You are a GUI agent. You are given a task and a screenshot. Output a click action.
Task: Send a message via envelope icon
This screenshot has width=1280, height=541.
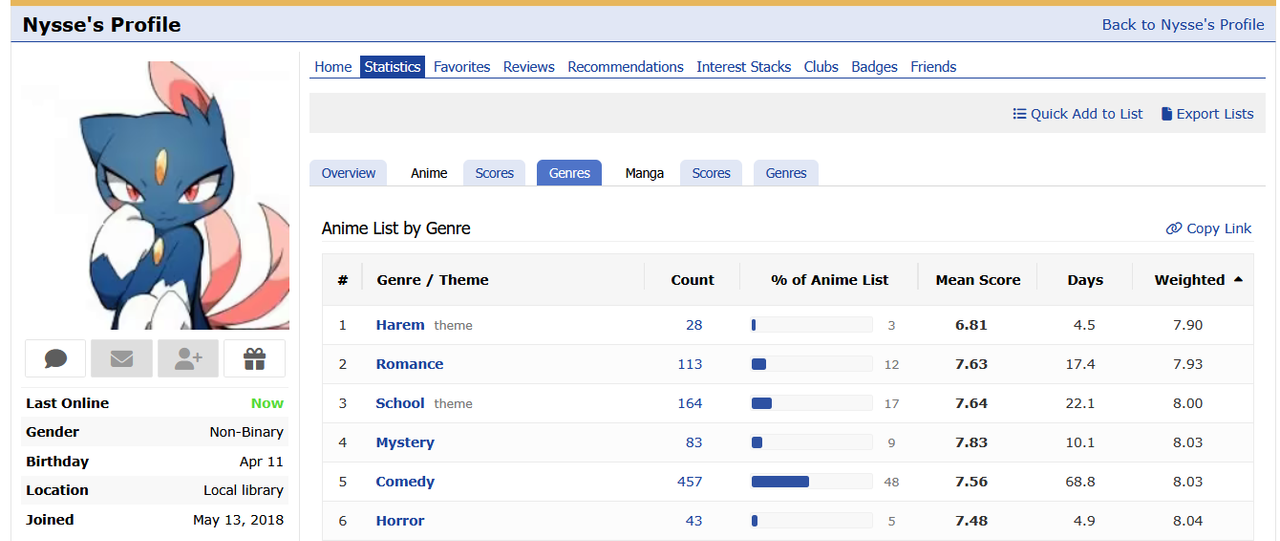tap(122, 358)
